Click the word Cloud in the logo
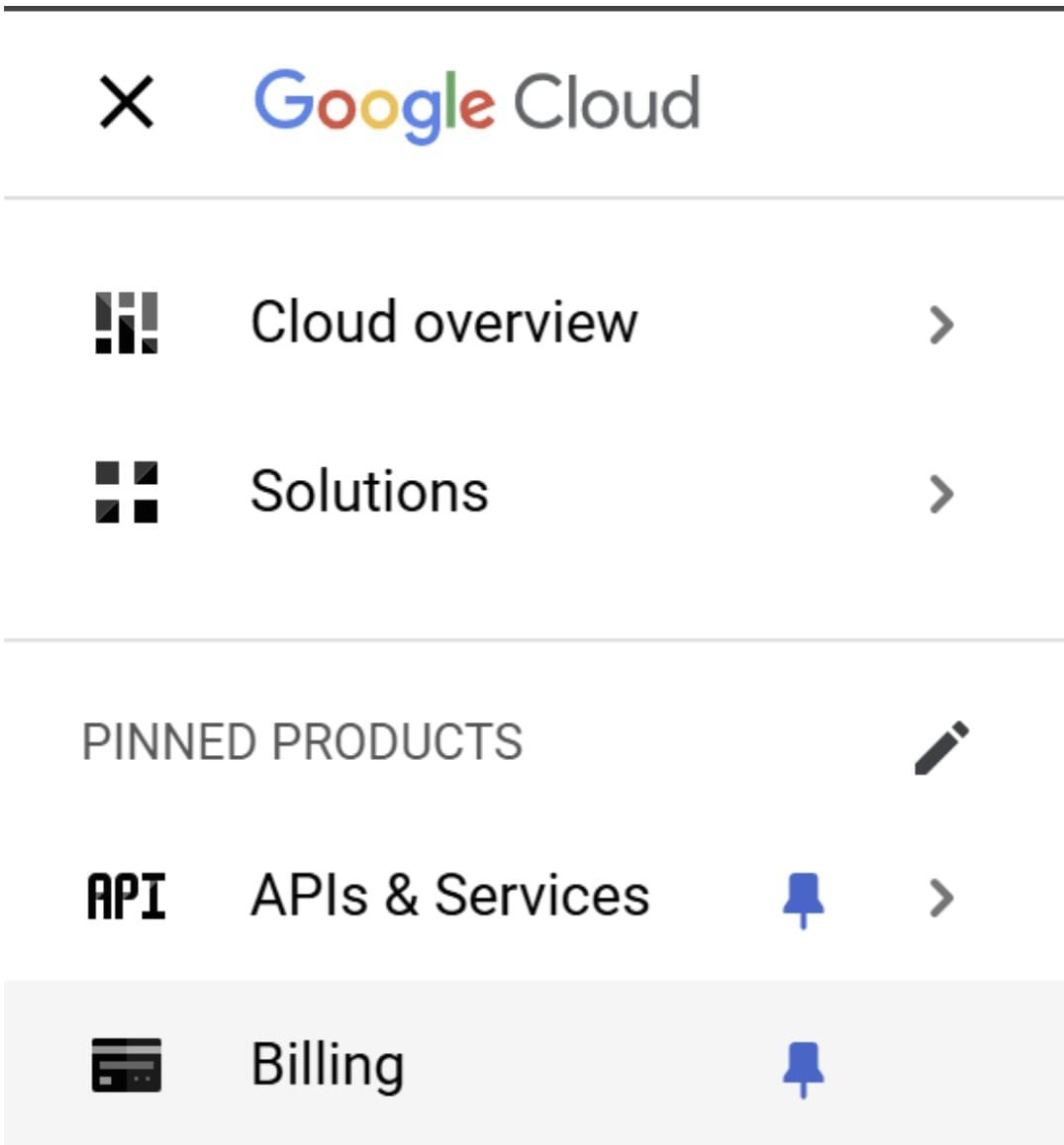This screenshot has width=1064, height=1145. (x=606, y=103)
